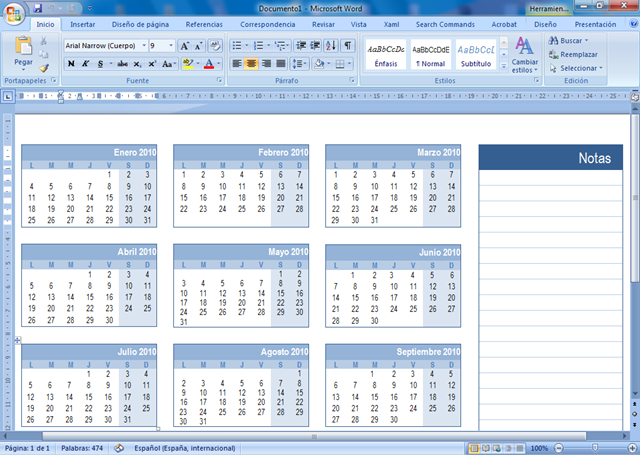Click the Copy icon in Portapapeles
Viewport: 640px width, 455px height.
(x=43, y=54)
